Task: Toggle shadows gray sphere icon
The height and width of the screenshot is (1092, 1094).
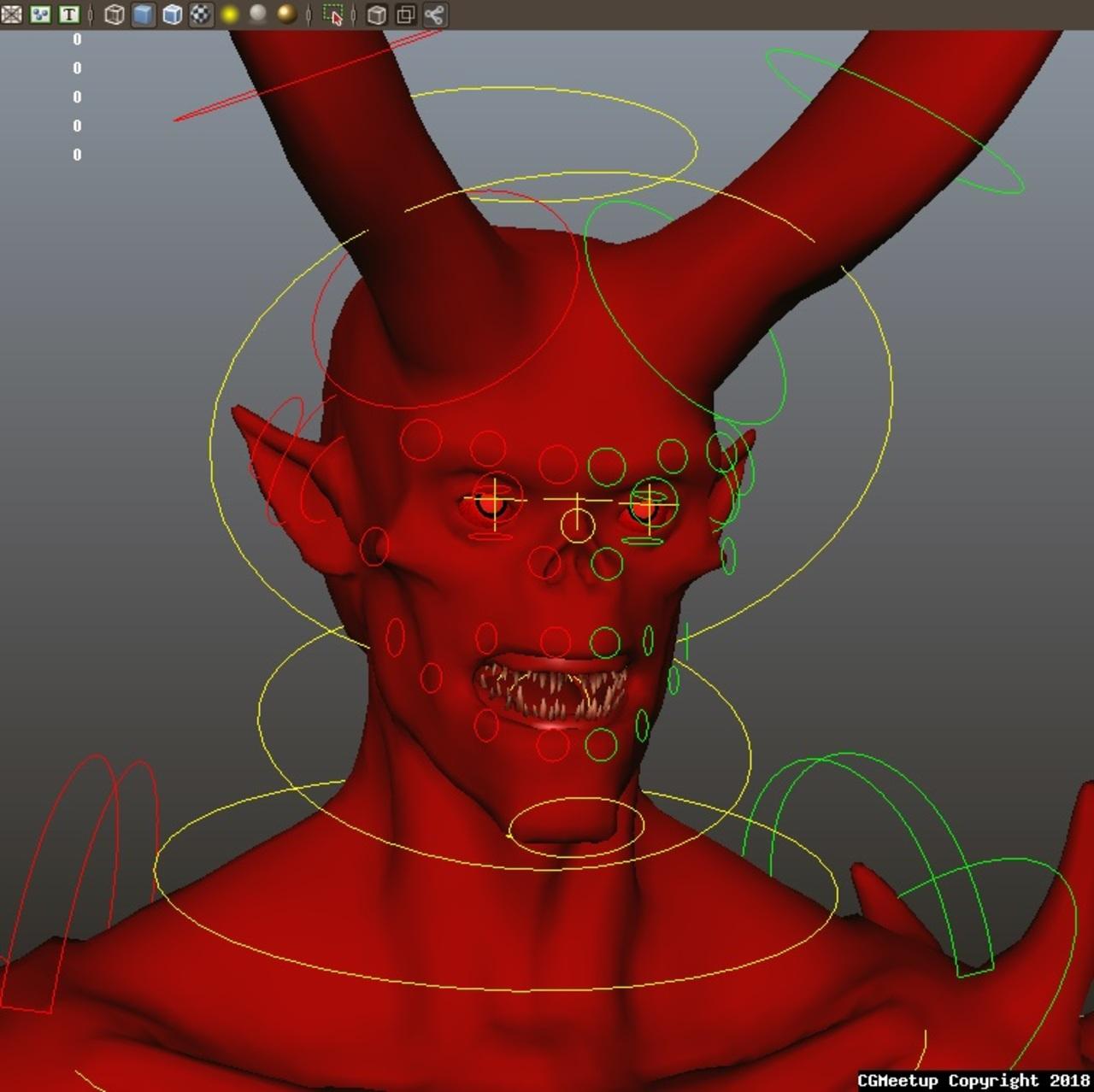Action: tap(258, 14)
